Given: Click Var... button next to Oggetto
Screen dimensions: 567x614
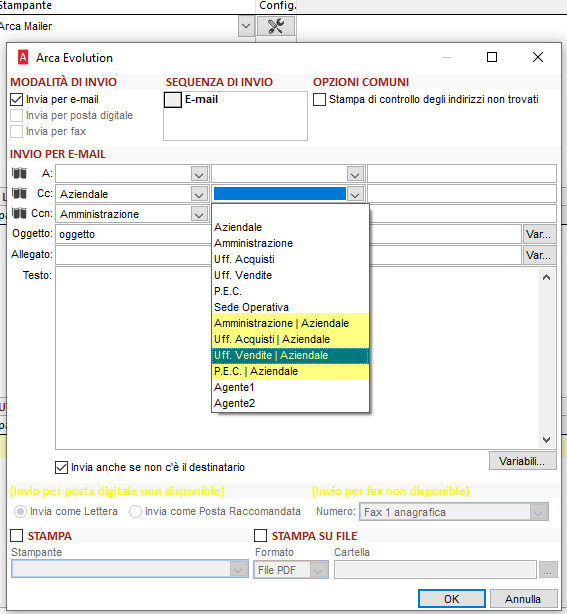Looking at the screenshot, I should click(539, 234).
